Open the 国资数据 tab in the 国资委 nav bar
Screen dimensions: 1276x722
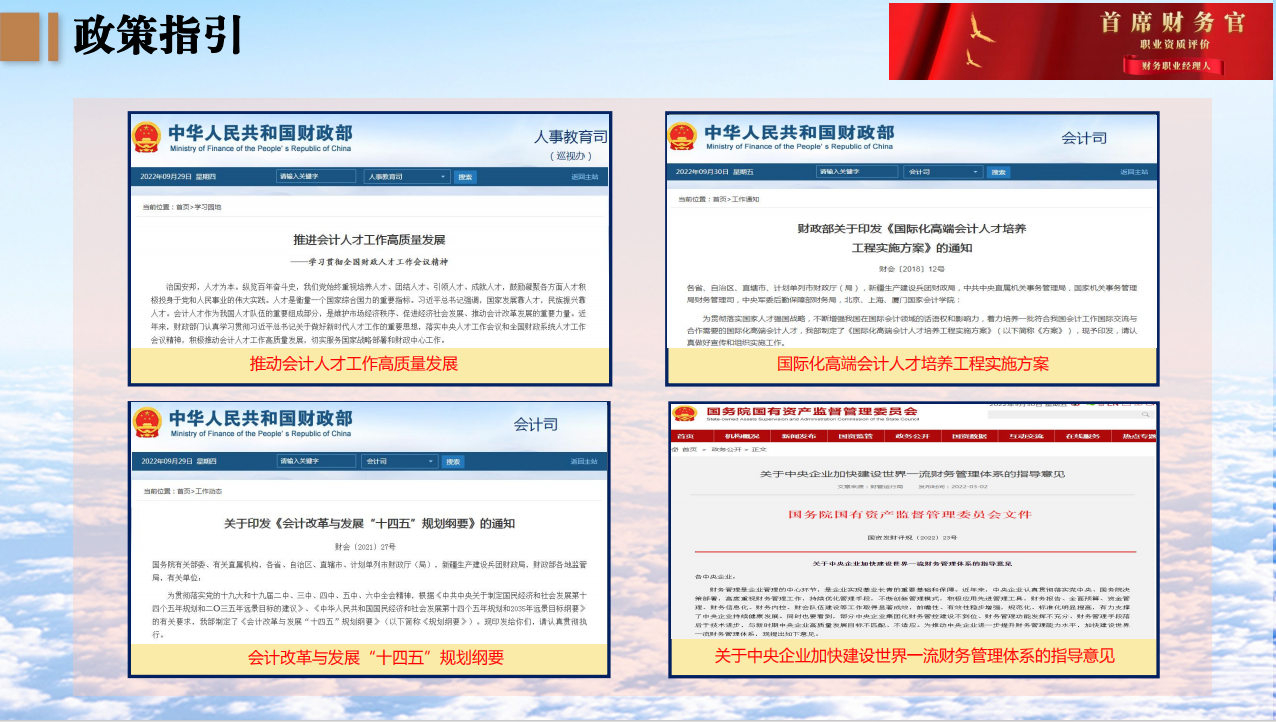[x=969, y=437]
